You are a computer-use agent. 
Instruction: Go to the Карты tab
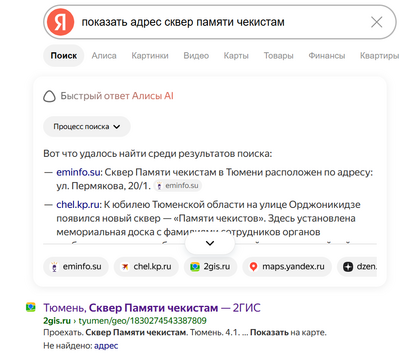coord(236,56)
